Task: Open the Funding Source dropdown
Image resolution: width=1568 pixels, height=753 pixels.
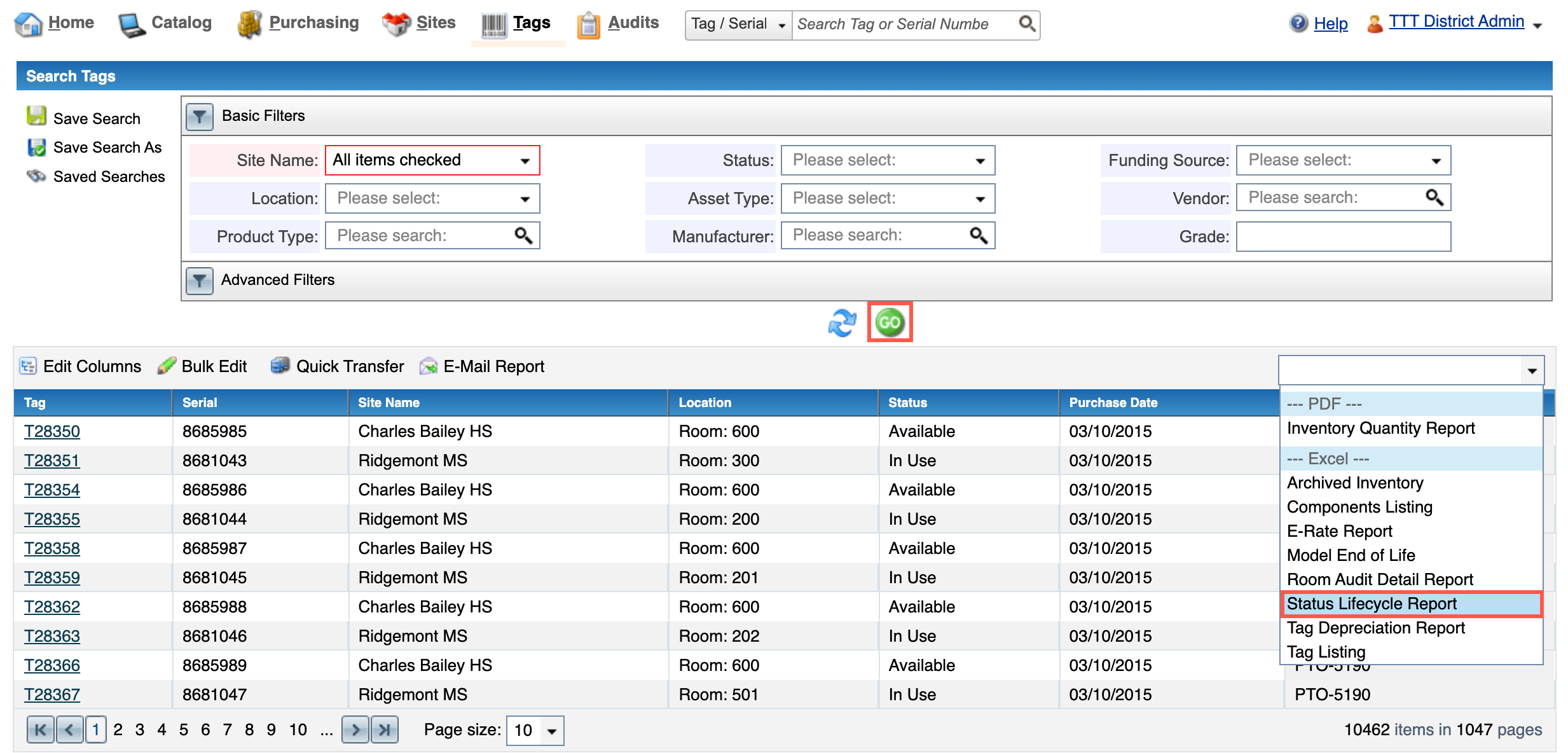Action: coord(1344,160)
